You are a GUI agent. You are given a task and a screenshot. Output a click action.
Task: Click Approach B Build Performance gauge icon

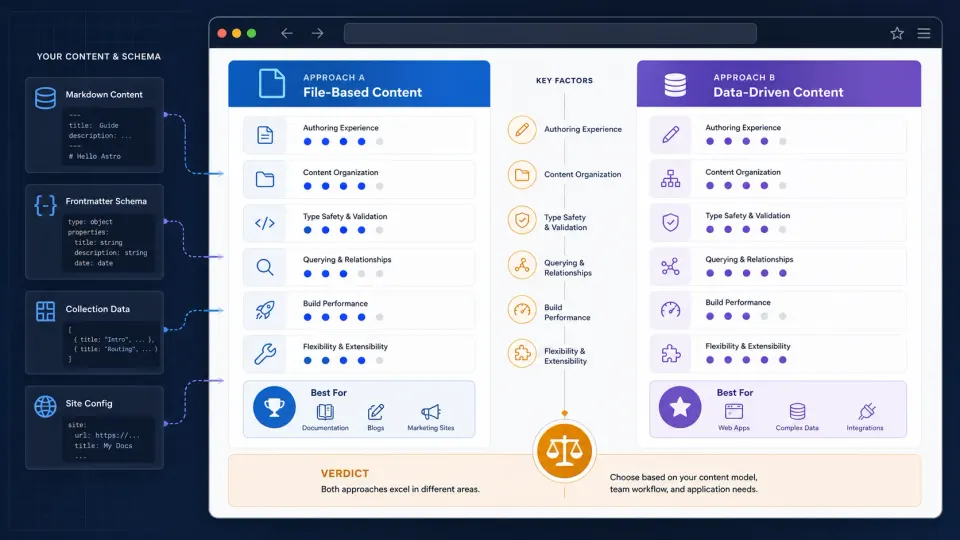coord(670,310)
